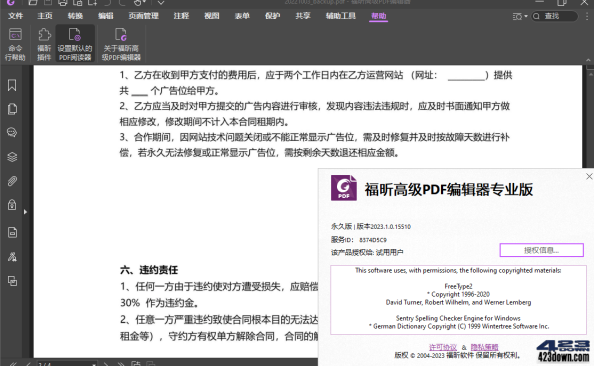594x366 pixels.
Task: Open the Command Line Help (命令行帮助) tool
Action: tap(15, 44)
